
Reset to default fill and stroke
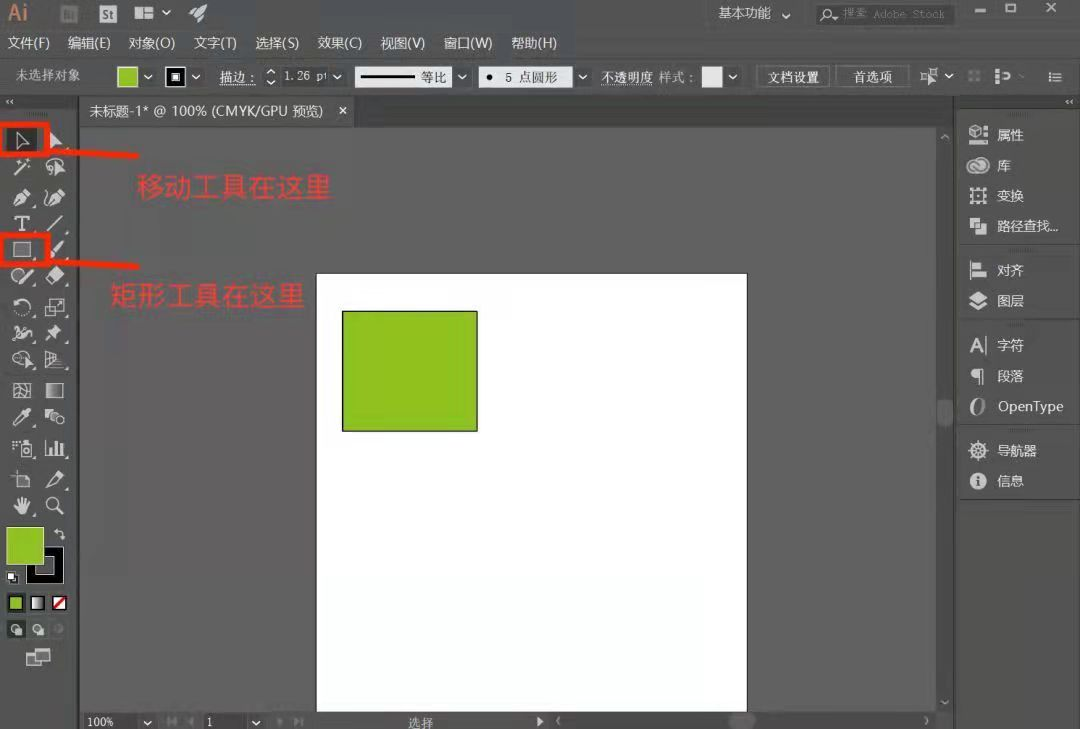coord(12,577)
